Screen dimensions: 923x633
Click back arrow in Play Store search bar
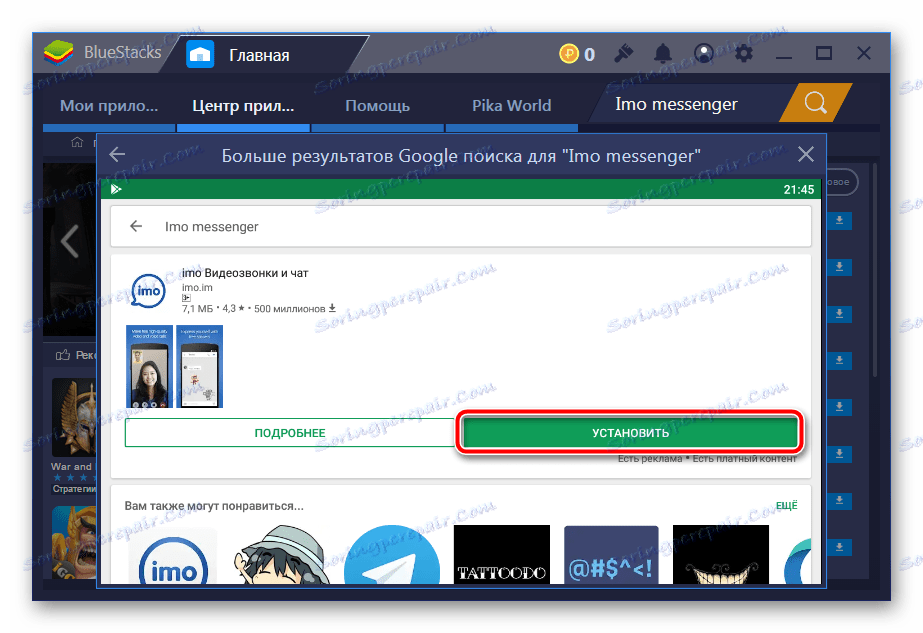point(136,226)
